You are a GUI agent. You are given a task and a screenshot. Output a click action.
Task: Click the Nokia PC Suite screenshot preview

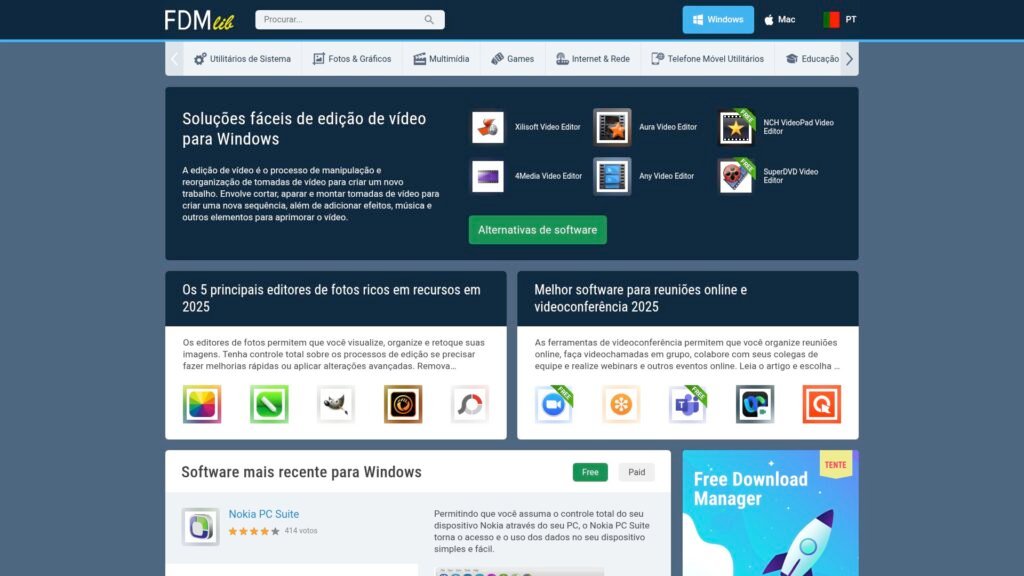520,571
